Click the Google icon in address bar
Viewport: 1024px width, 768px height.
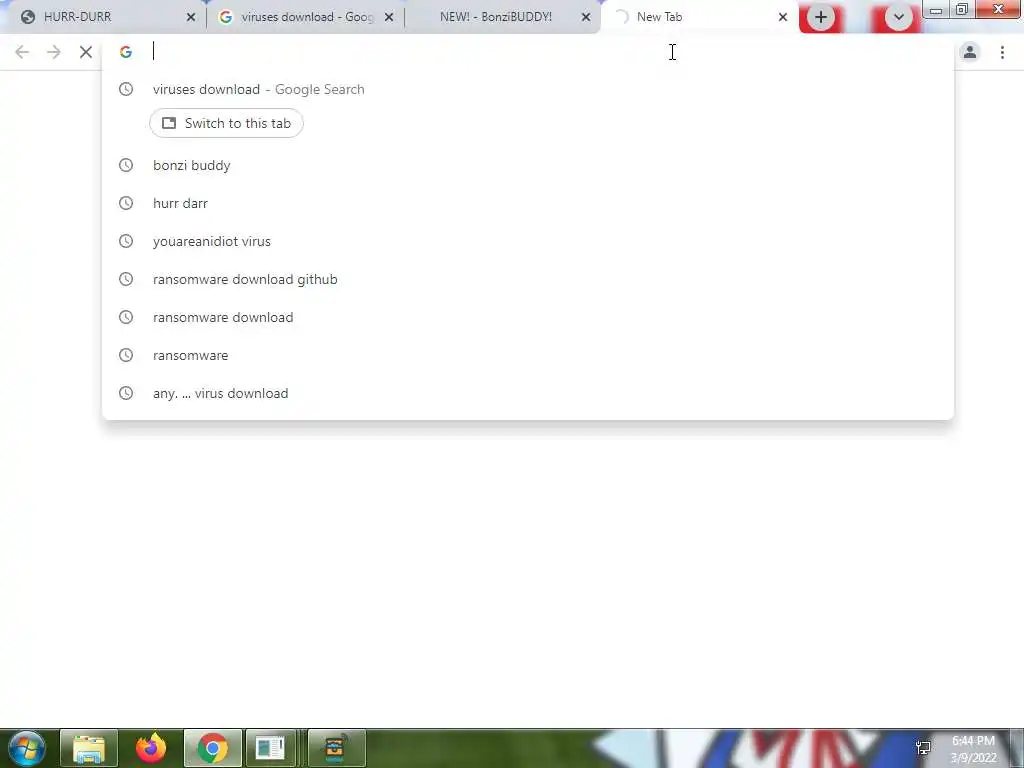(x=126, y=52)
